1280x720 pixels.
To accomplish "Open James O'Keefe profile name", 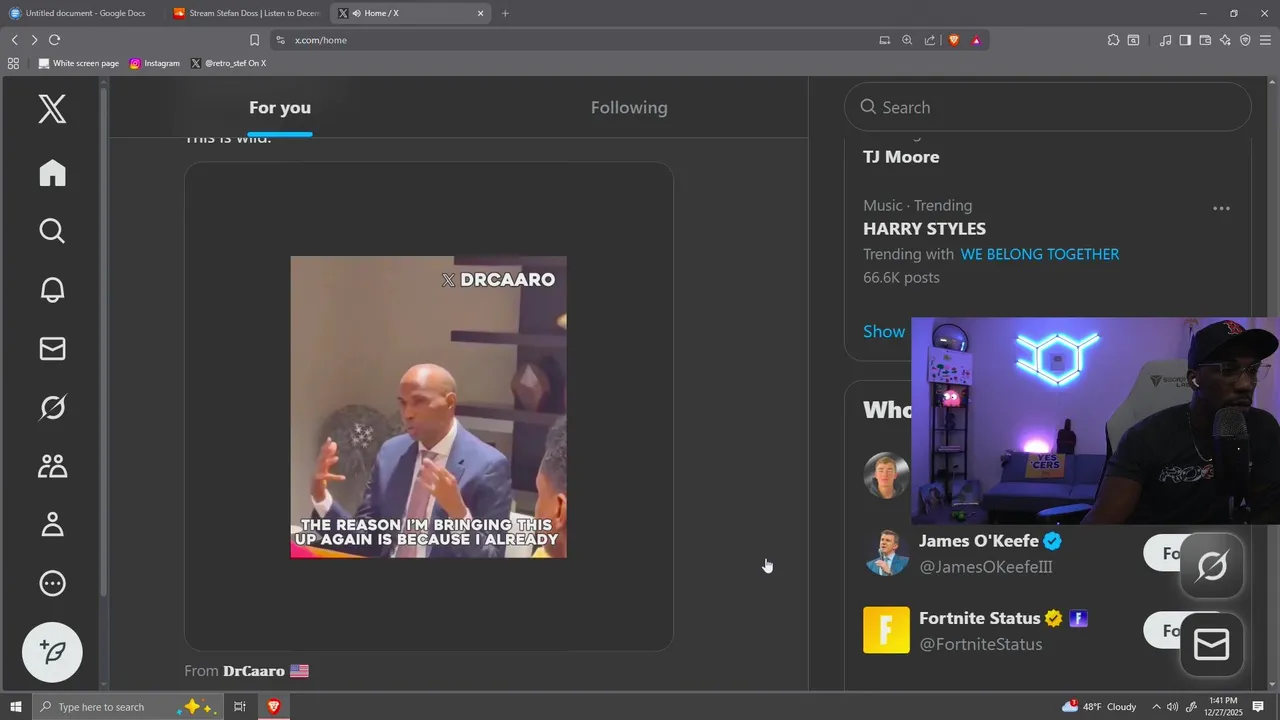I will click(979, 541).
